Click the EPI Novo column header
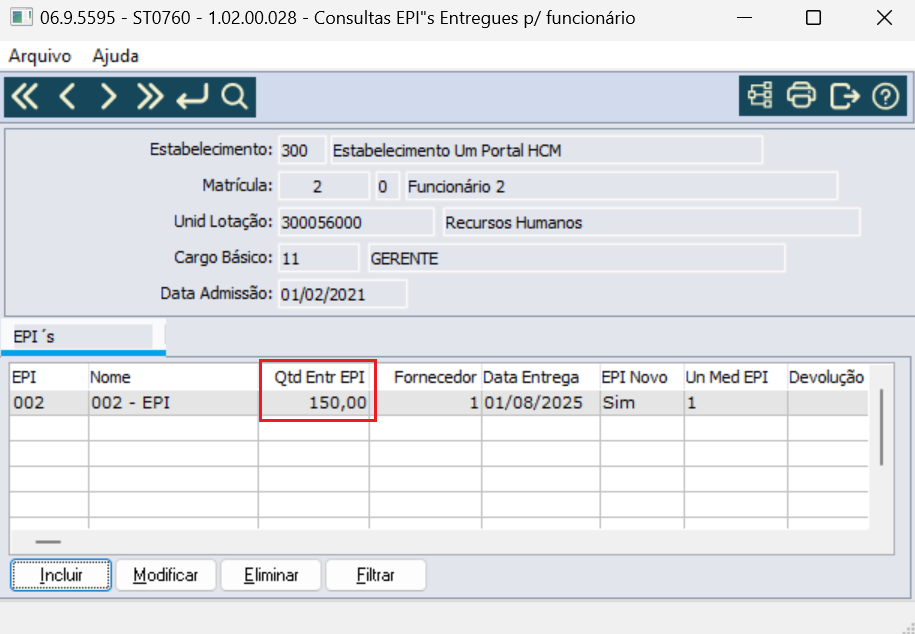 coord(642,377)
